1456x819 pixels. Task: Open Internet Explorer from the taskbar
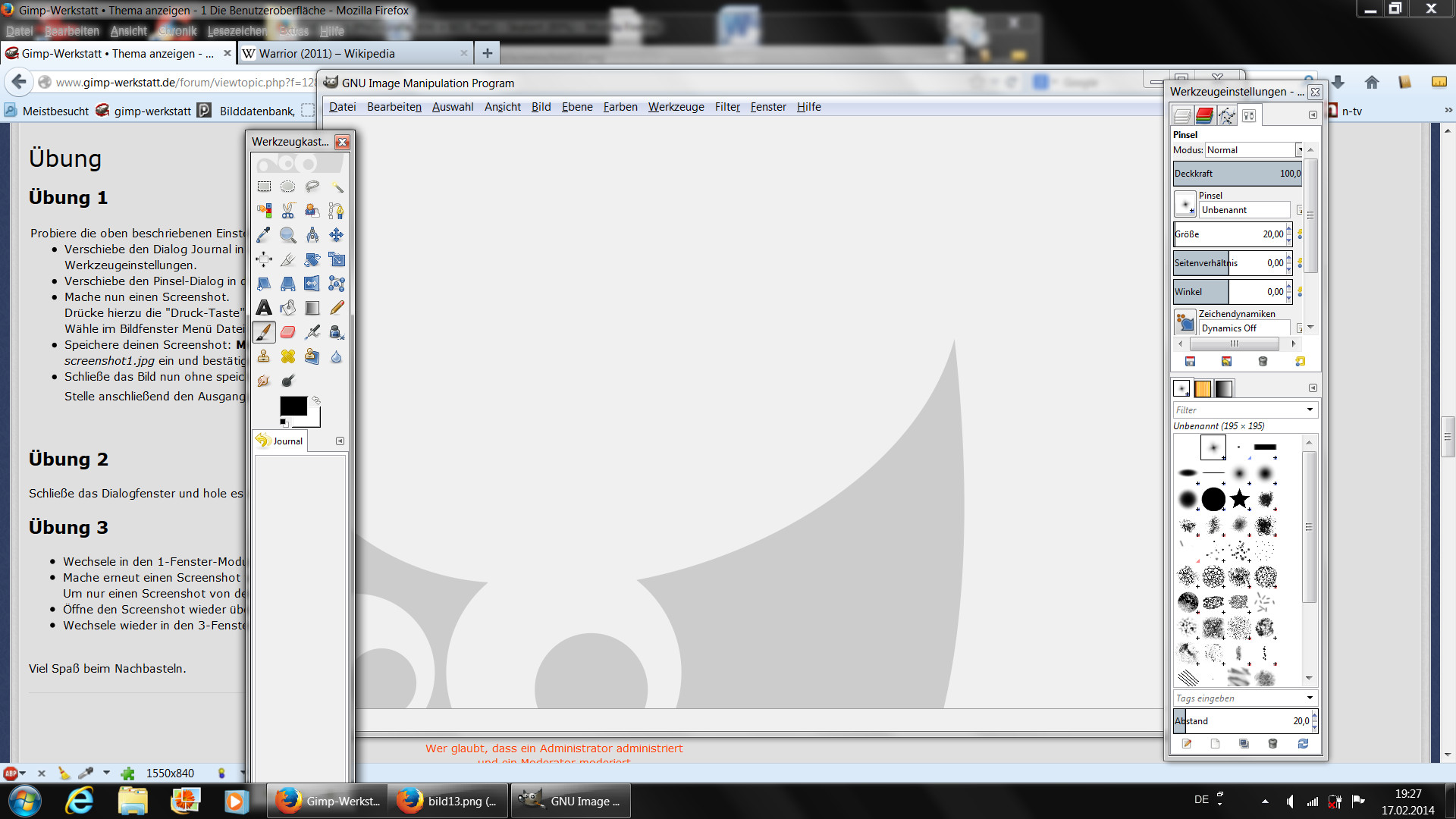[79, 801]
